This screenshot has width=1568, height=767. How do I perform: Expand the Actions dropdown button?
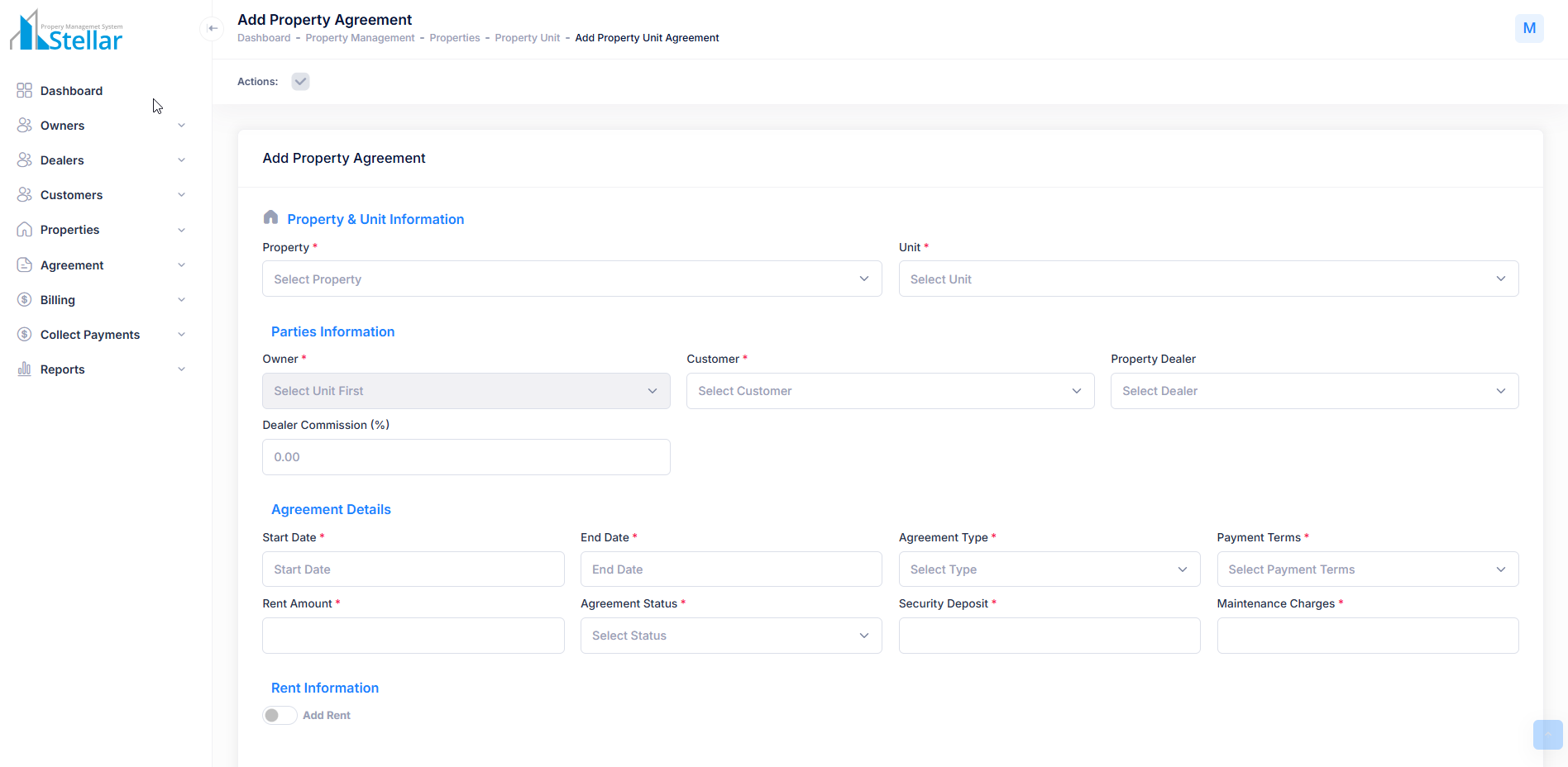[300, 82]
